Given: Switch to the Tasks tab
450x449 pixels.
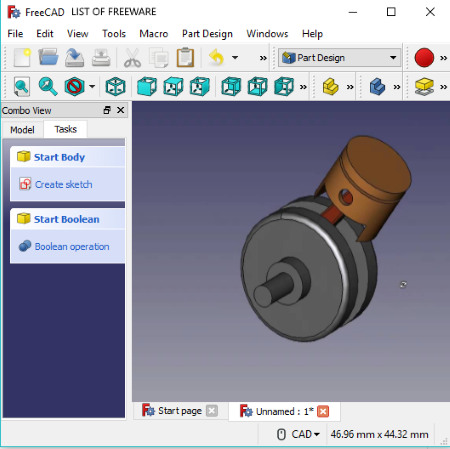Looking at the screenshot, I should pos(65,129).
